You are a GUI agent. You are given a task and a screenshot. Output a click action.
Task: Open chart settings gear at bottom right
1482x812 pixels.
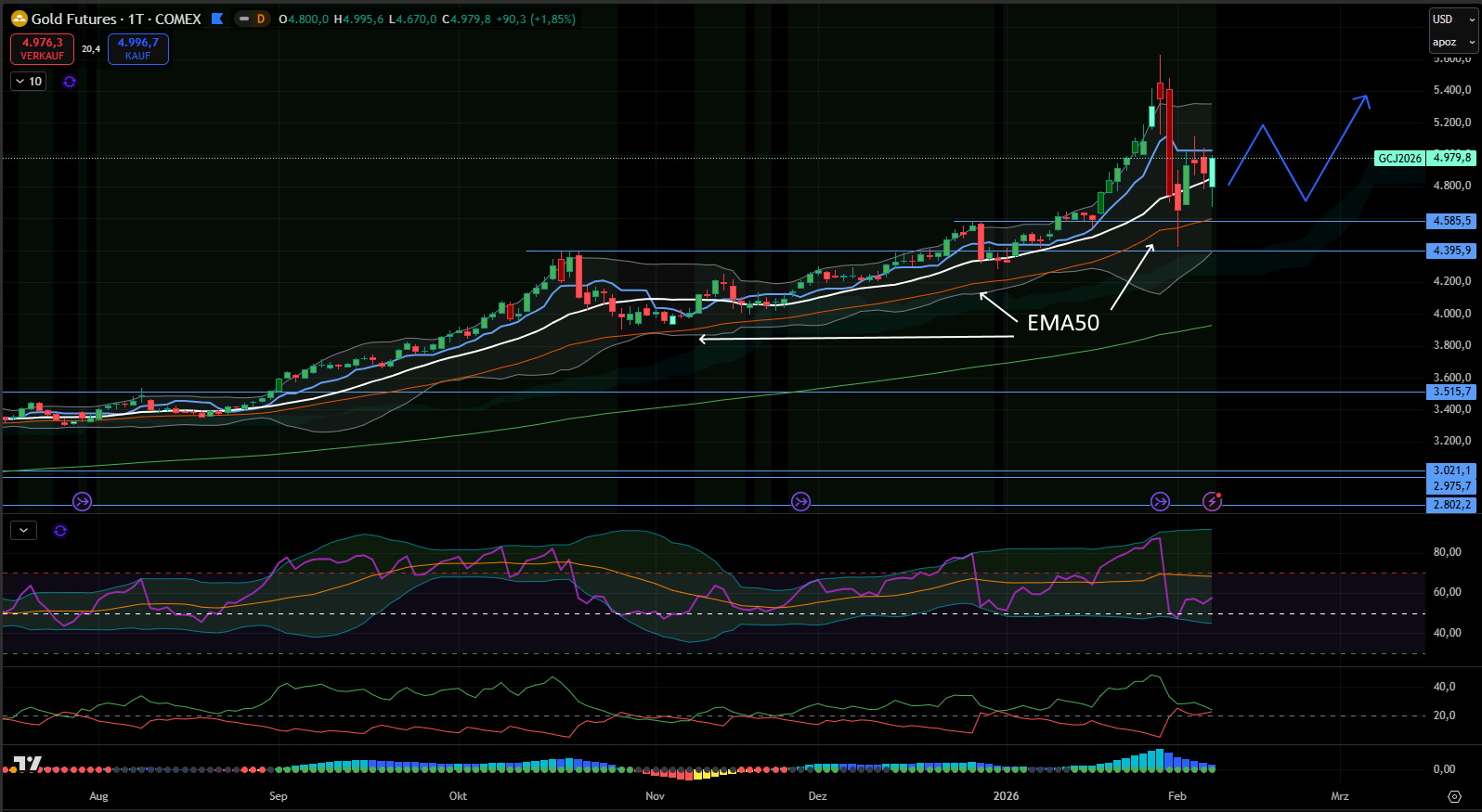click(x=1454, y=796)
